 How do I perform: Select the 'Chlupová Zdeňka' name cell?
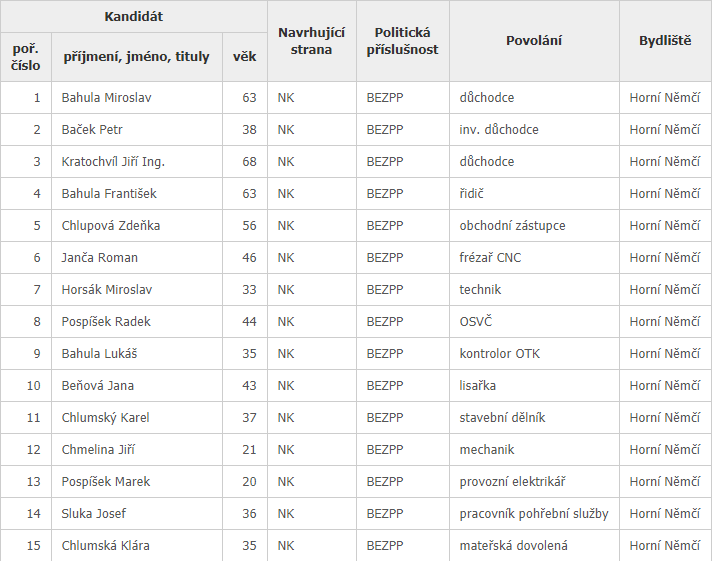110,226
